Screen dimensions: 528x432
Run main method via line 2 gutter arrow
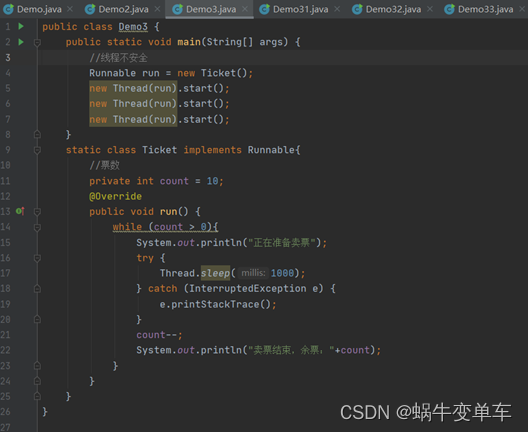click(21, 42)
